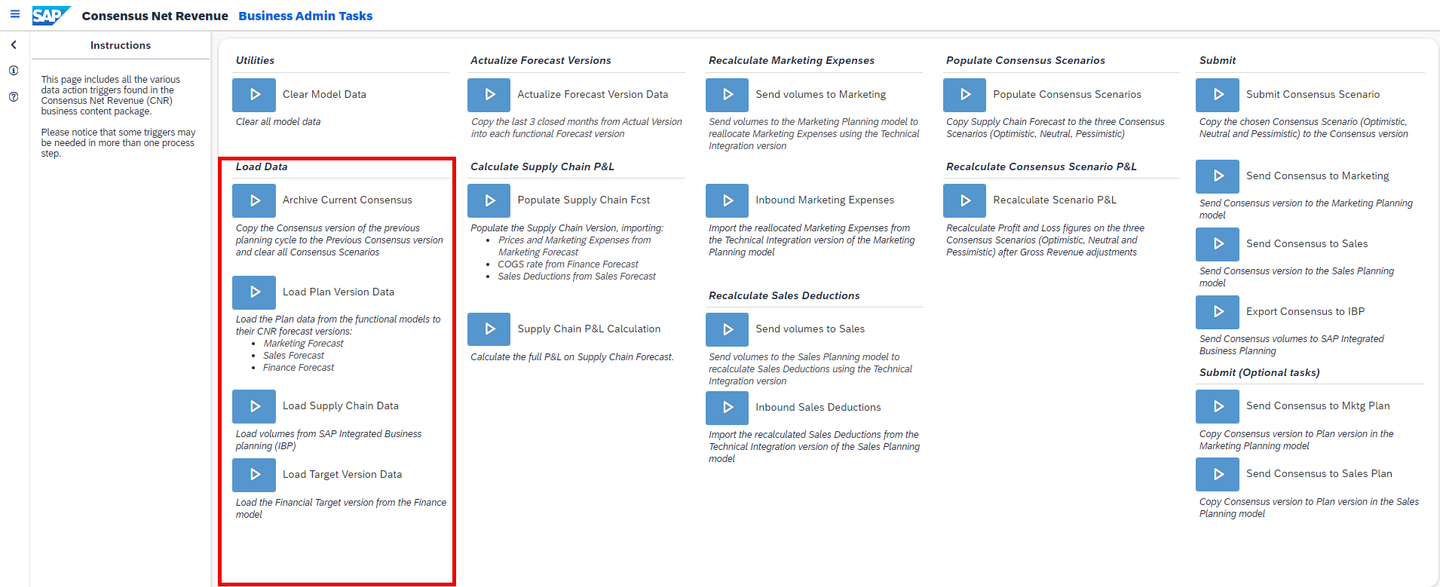Click the Finance Forecast bullet item
The width and height of the screenshot is (1440, 587).
coord(299,367)
